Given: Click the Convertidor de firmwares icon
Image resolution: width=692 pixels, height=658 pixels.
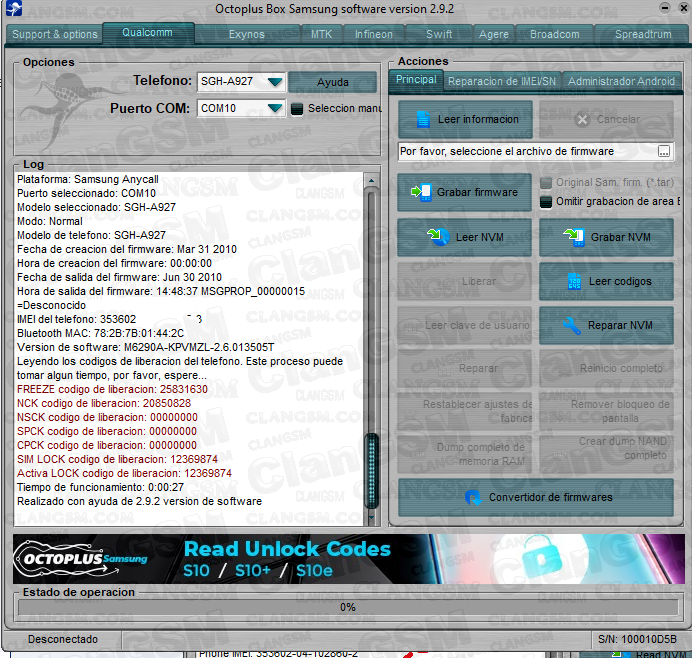Looking at the screenshot, I should tap(473, 498).
